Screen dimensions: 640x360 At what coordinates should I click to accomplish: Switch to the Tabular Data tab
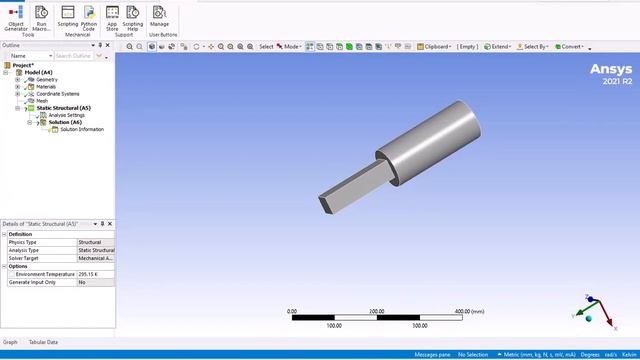point(43,342)
